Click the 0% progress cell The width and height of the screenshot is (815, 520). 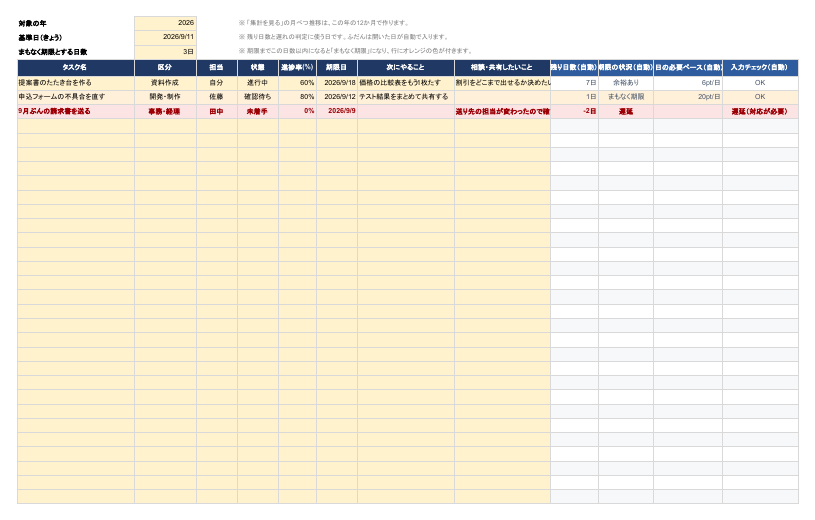pos(297,111)
